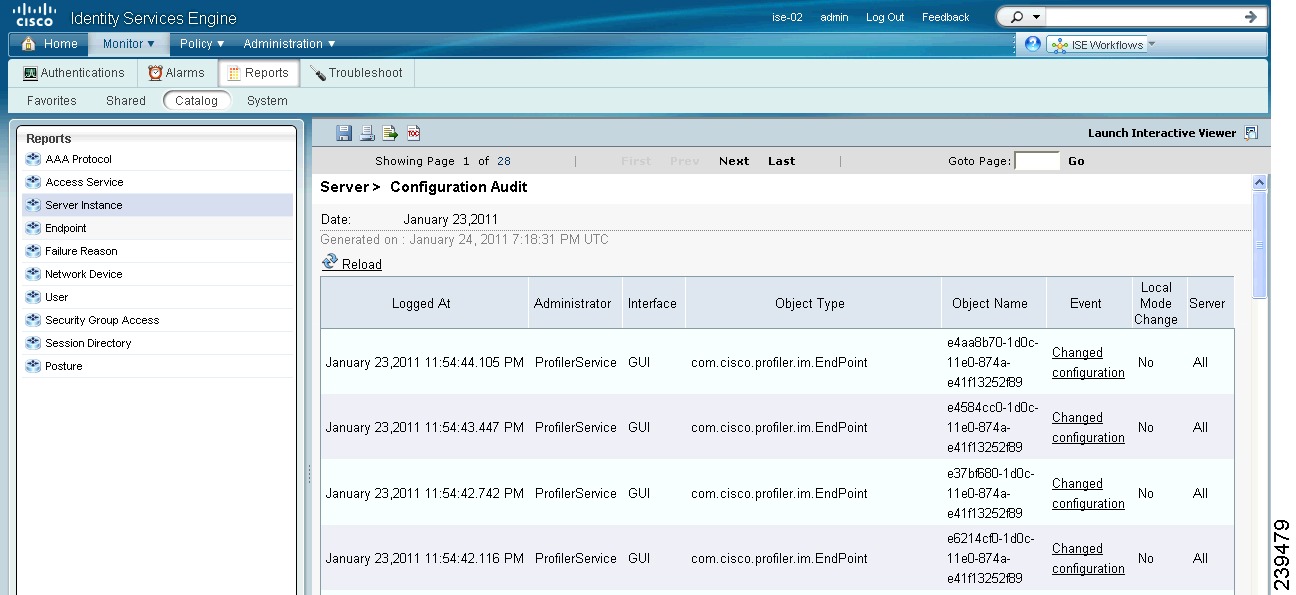This screenshot has width=1296, height=595.
Task: Click the Network Device report icon
Action: tap(33, 274)
